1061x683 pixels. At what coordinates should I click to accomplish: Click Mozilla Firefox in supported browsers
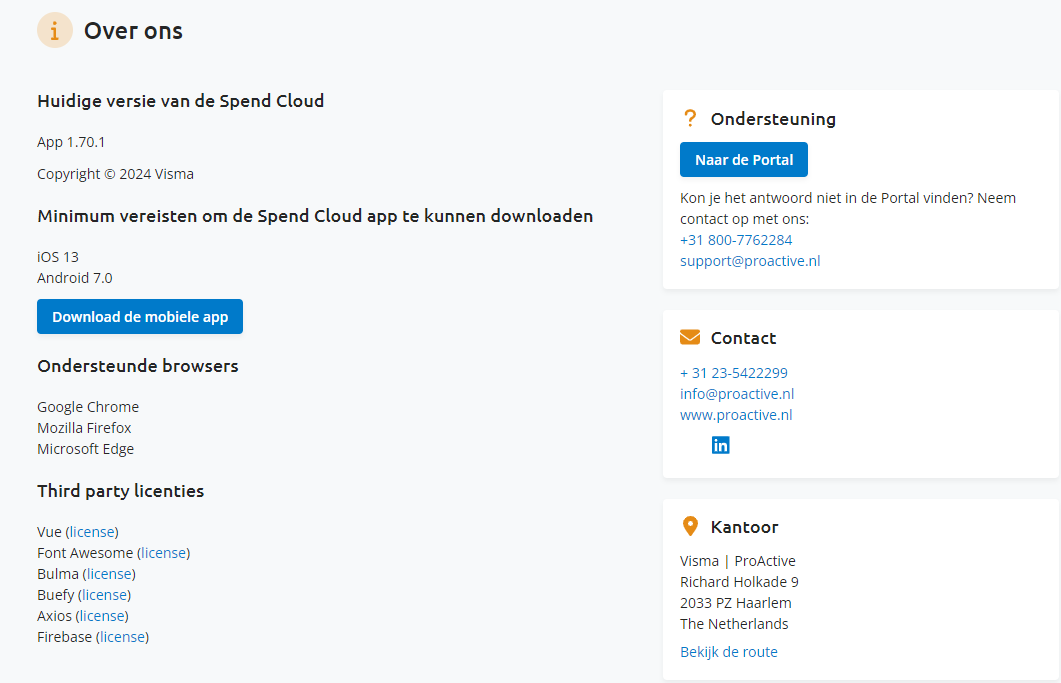click(84, 428)
